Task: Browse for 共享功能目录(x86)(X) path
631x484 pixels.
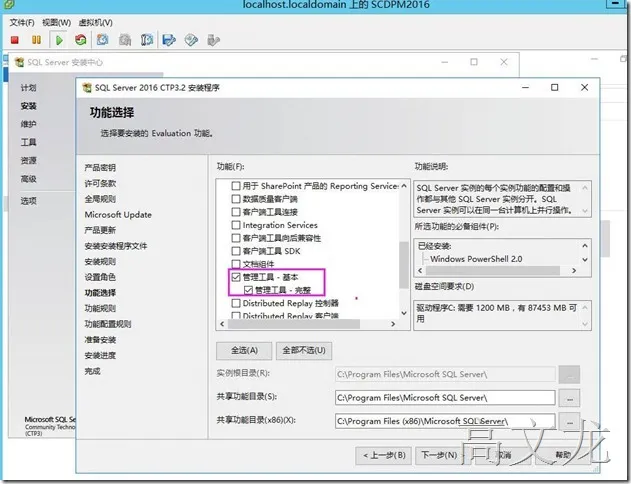Action: (569, 422)
